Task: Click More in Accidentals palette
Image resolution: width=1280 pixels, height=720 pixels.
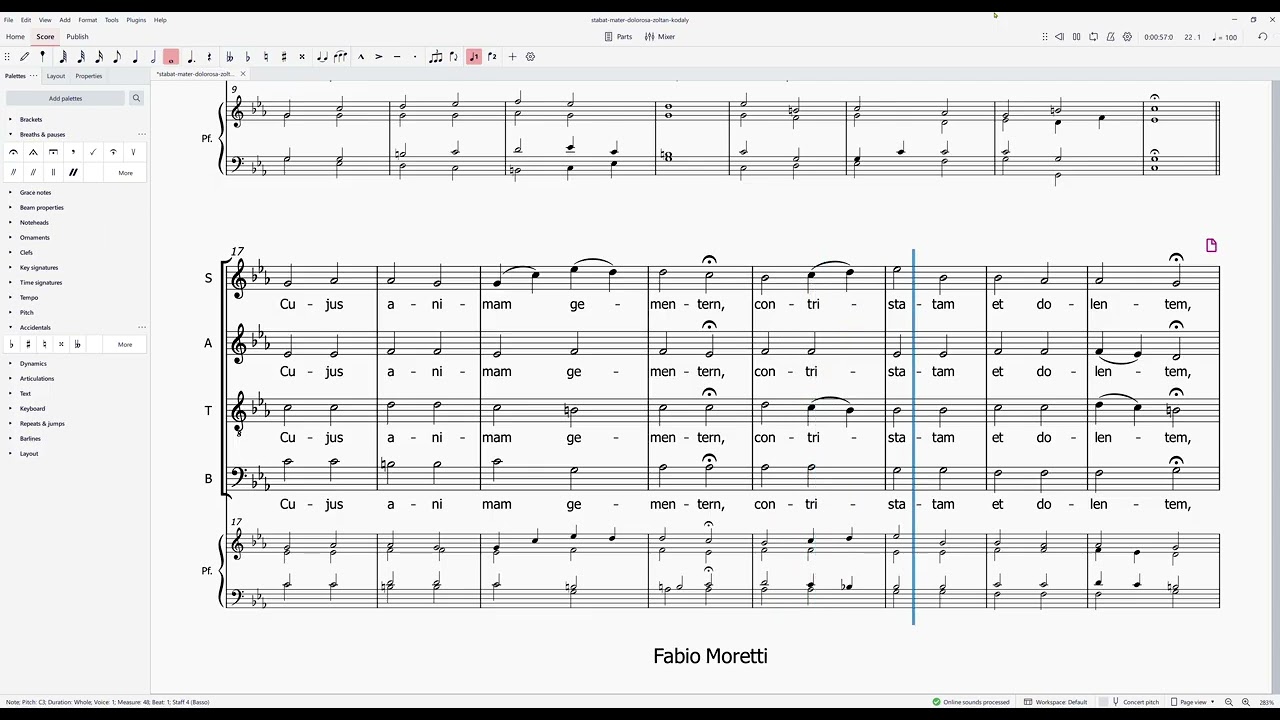Action: [x=125, y=344]
